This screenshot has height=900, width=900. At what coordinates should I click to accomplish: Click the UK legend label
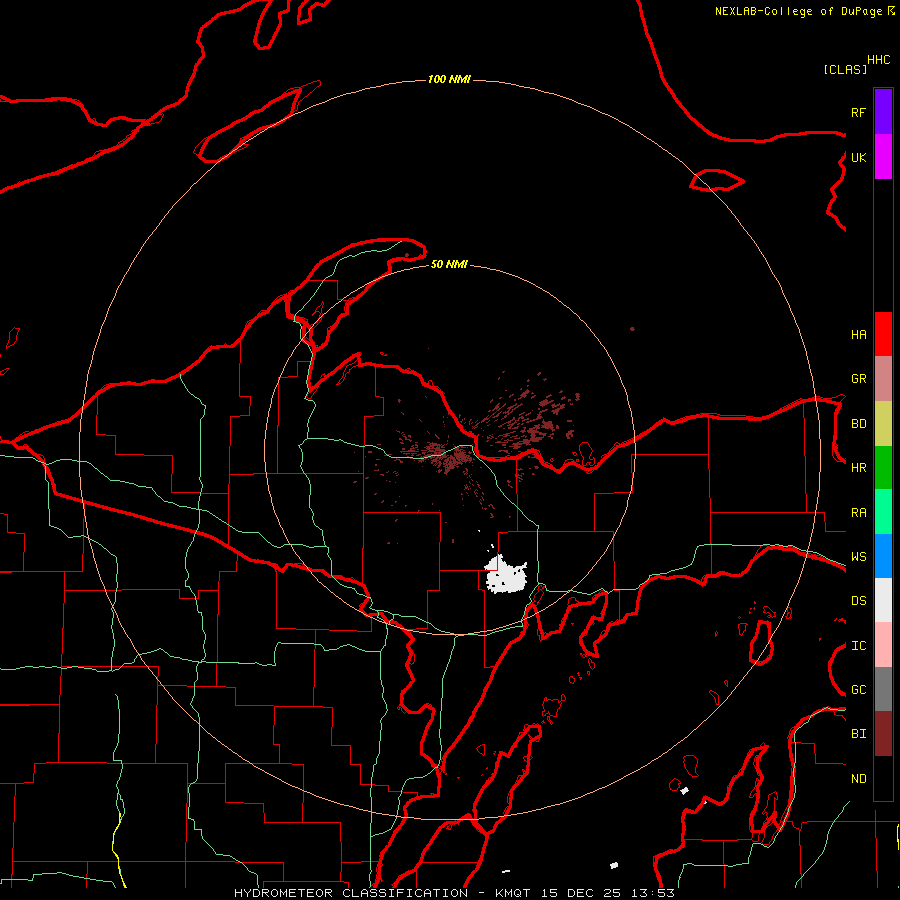(858, 157)
